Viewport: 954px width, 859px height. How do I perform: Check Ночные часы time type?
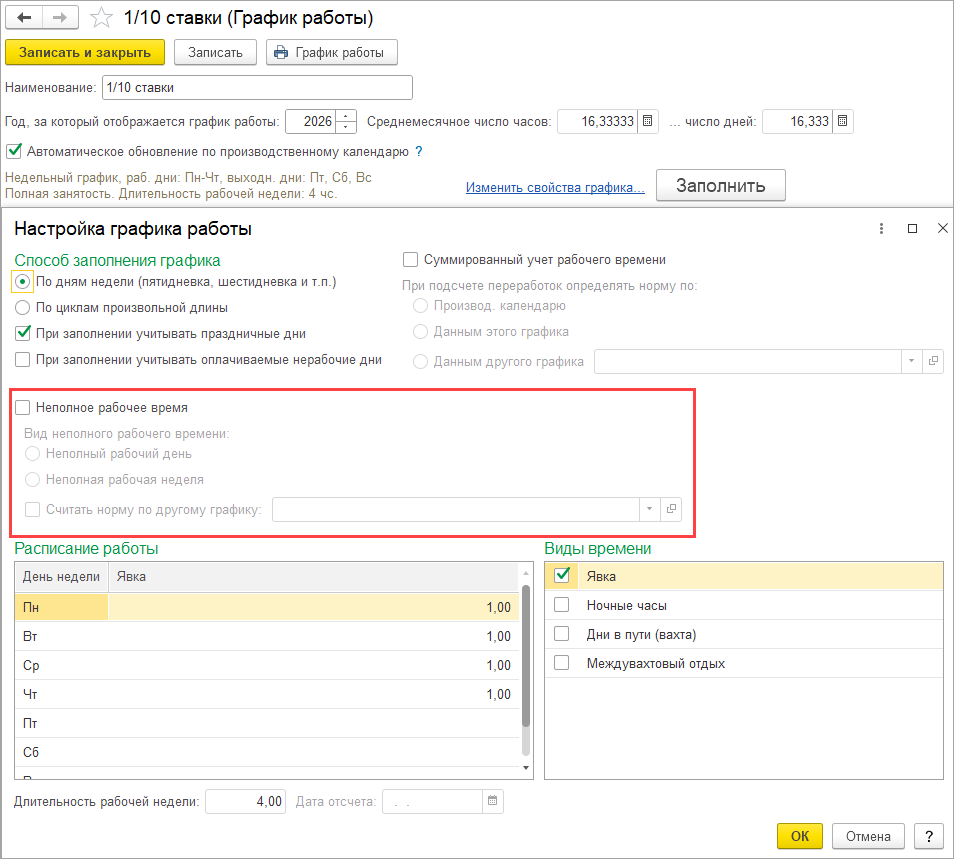(x=562, y=605)
